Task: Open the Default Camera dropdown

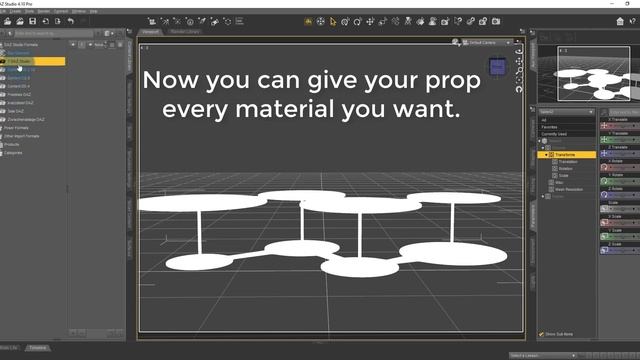Action: click(487, 42)
